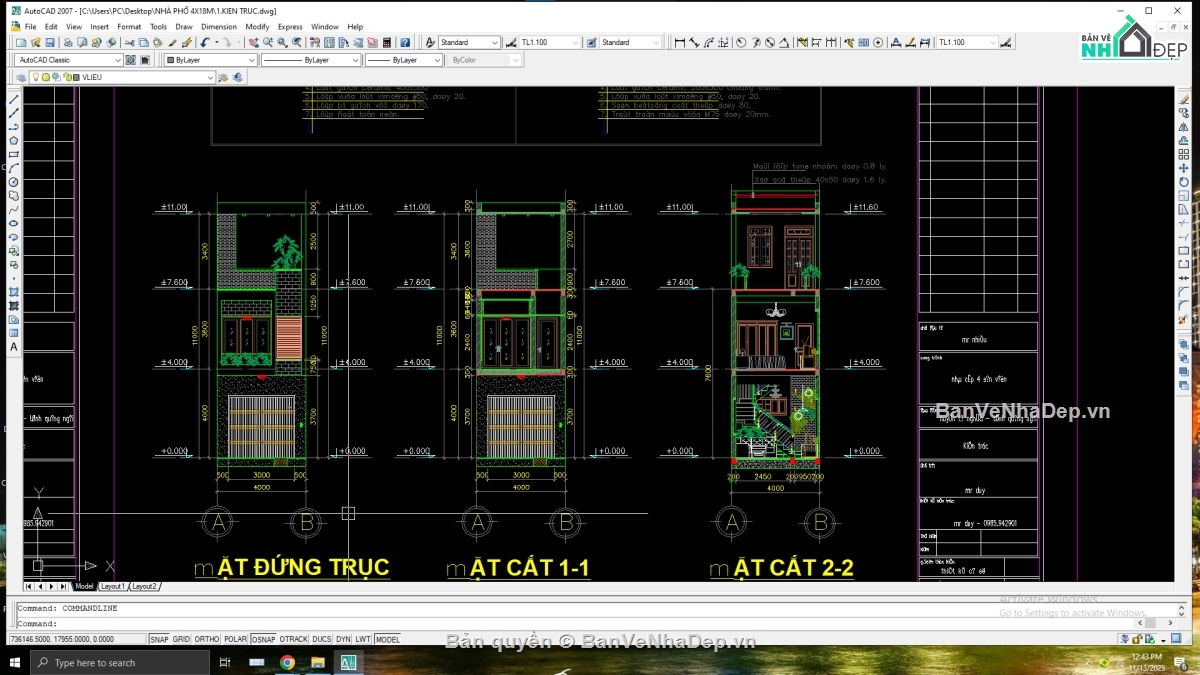Click the Match Properties brush icon
The image size is (1200, 675).
pyautogui.click(x=172, y=42)
